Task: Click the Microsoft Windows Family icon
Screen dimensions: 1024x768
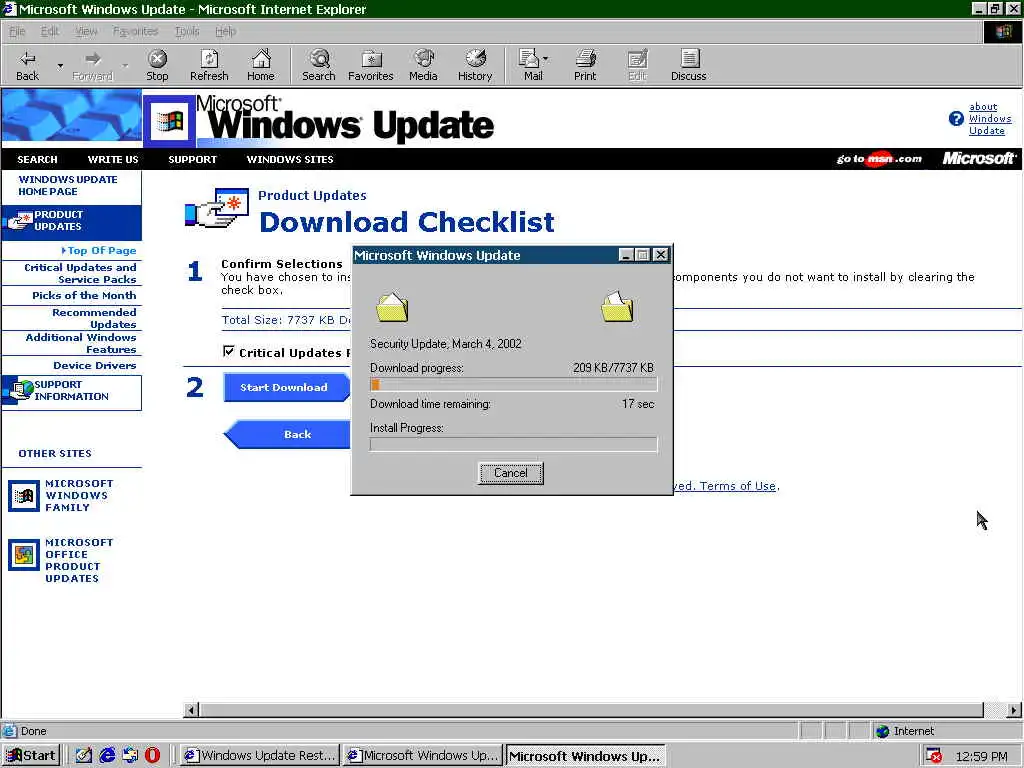Action: point(24,496)
